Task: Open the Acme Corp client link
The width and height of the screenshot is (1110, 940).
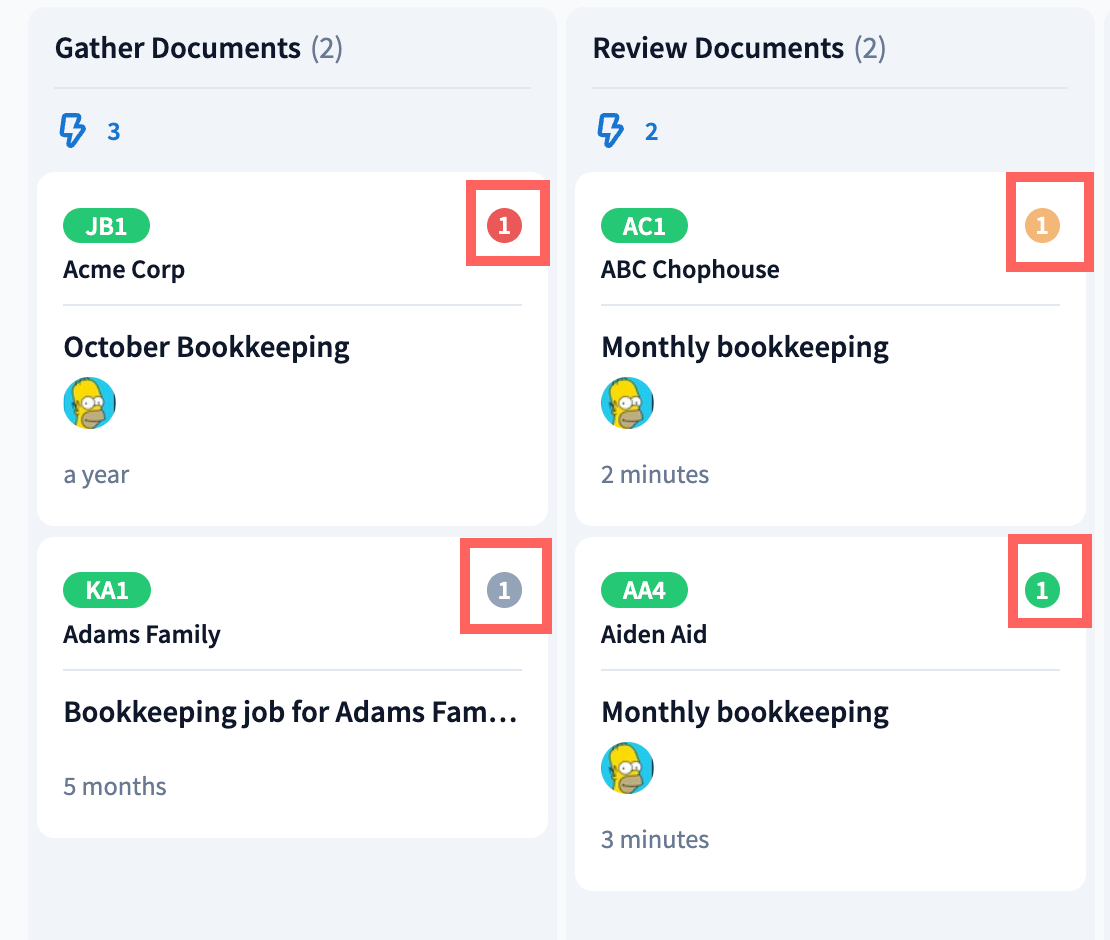Action: pyautogui.click(x=124, y=270)
